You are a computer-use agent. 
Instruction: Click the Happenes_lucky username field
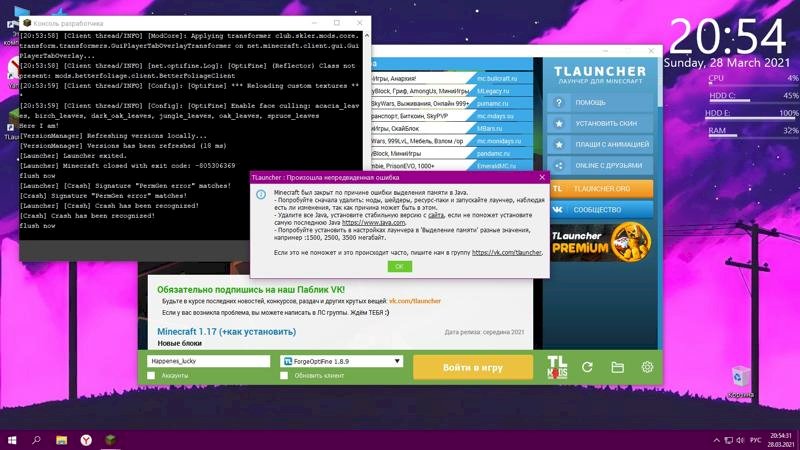click(208, 361)
